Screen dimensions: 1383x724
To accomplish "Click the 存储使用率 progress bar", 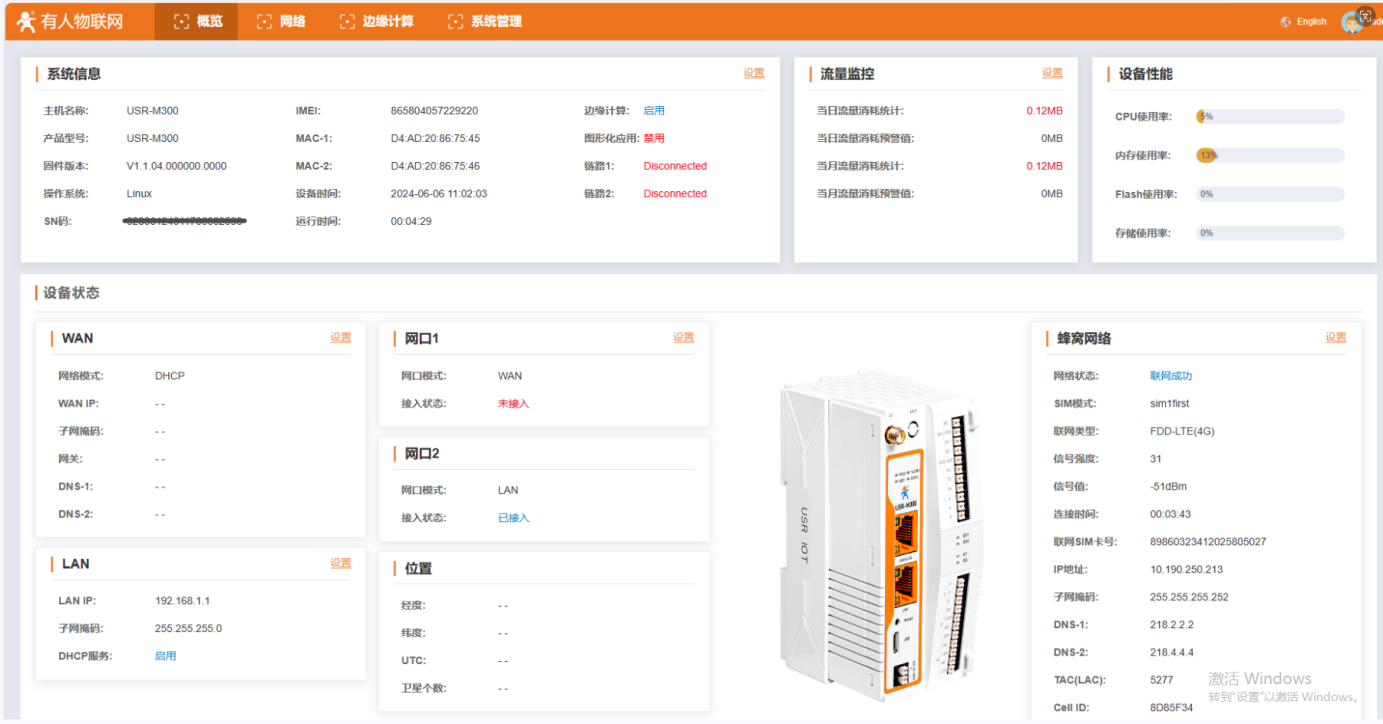I will [1270, 233].
